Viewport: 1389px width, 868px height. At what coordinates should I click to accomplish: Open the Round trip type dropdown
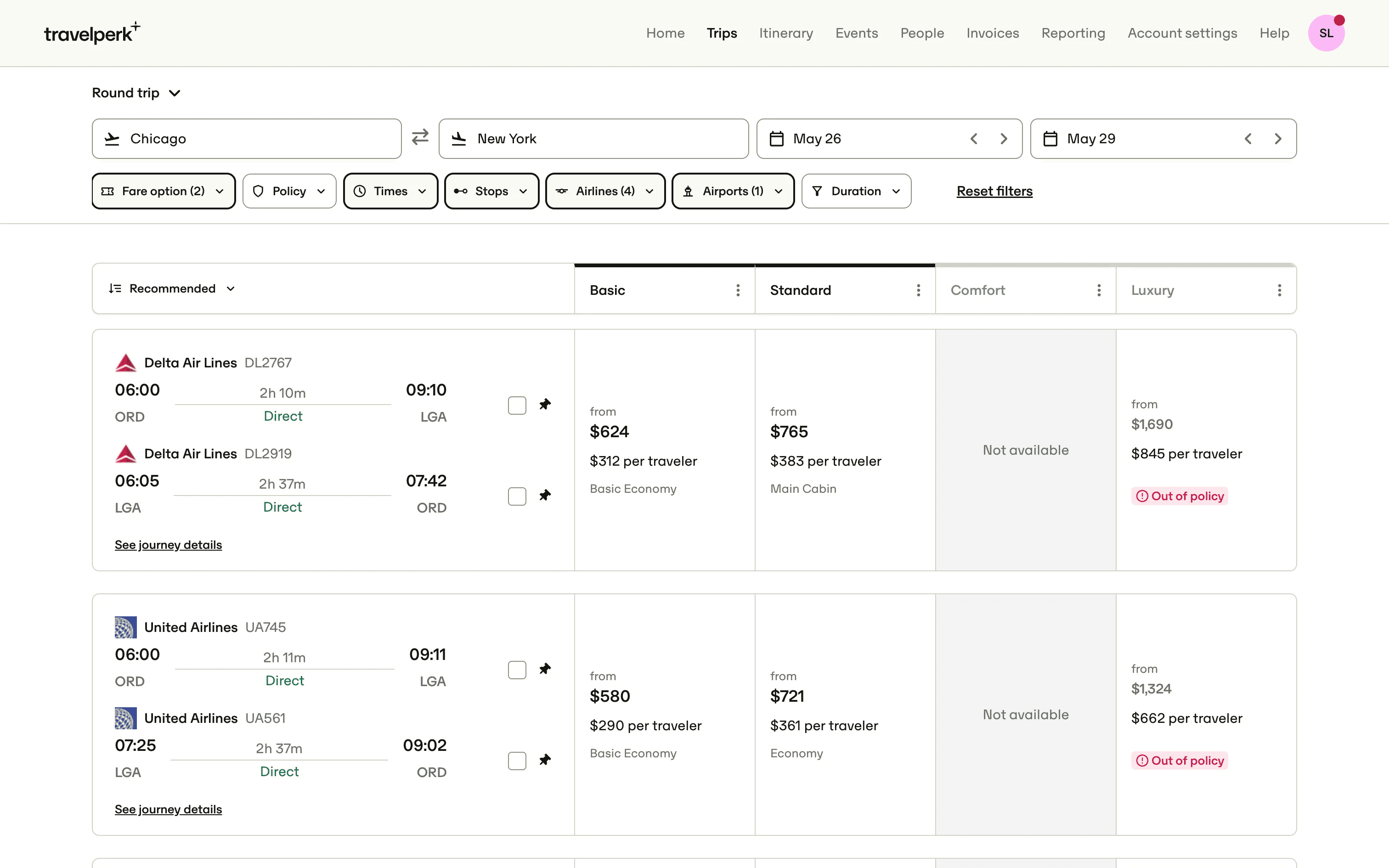136,93
